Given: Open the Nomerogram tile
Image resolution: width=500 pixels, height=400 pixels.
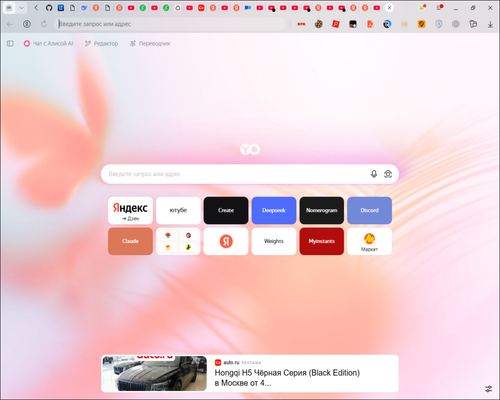Looking at the screenshot, I should tap(322, 210).
